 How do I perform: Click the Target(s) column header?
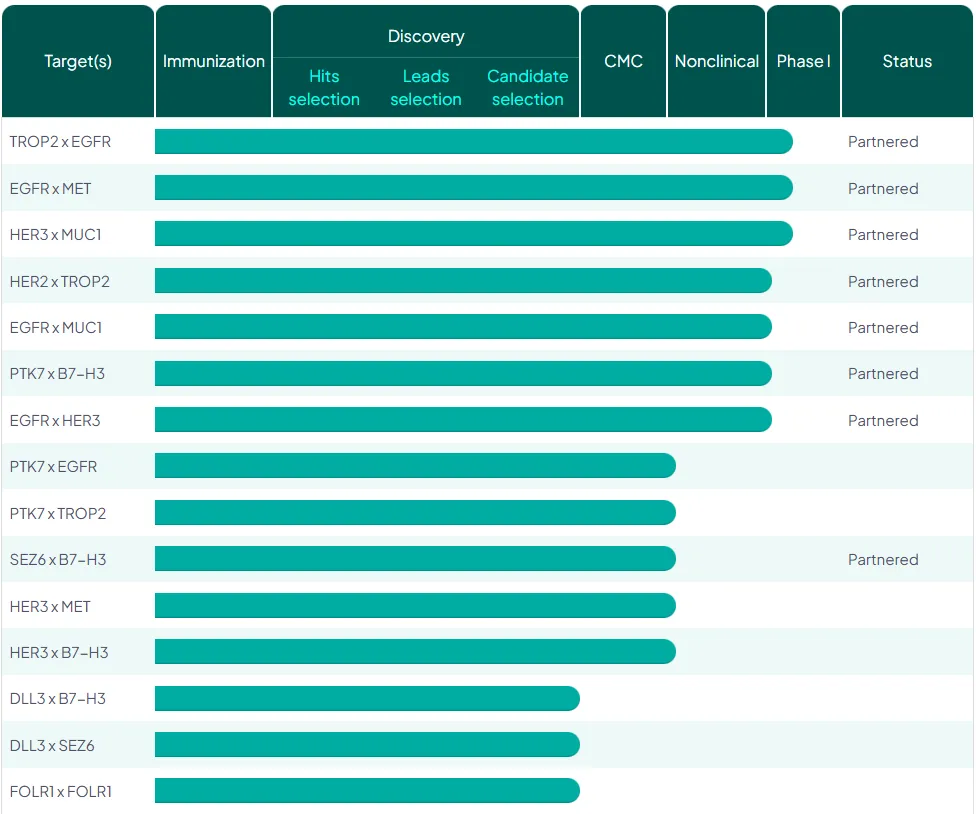point(78,61)
